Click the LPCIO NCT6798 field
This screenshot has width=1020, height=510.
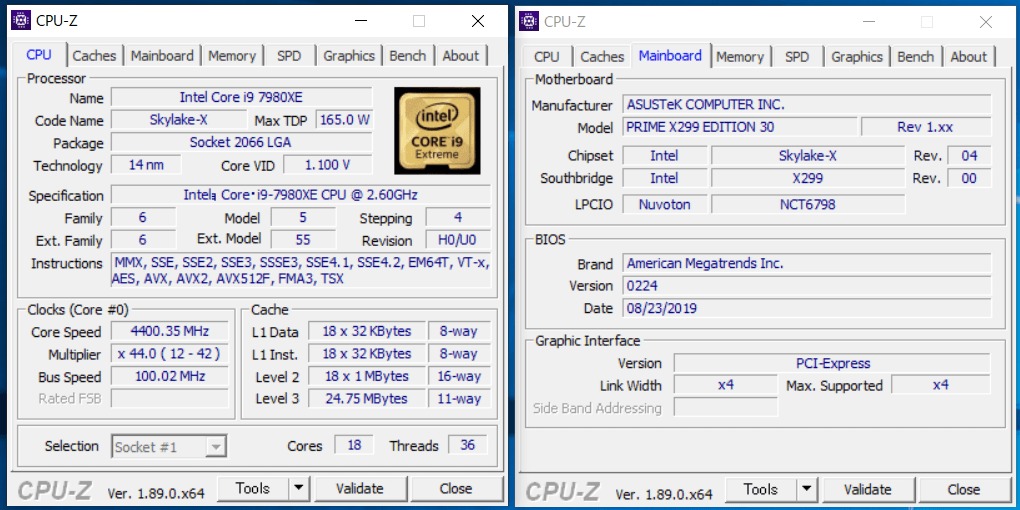click(x=808, y=204)
